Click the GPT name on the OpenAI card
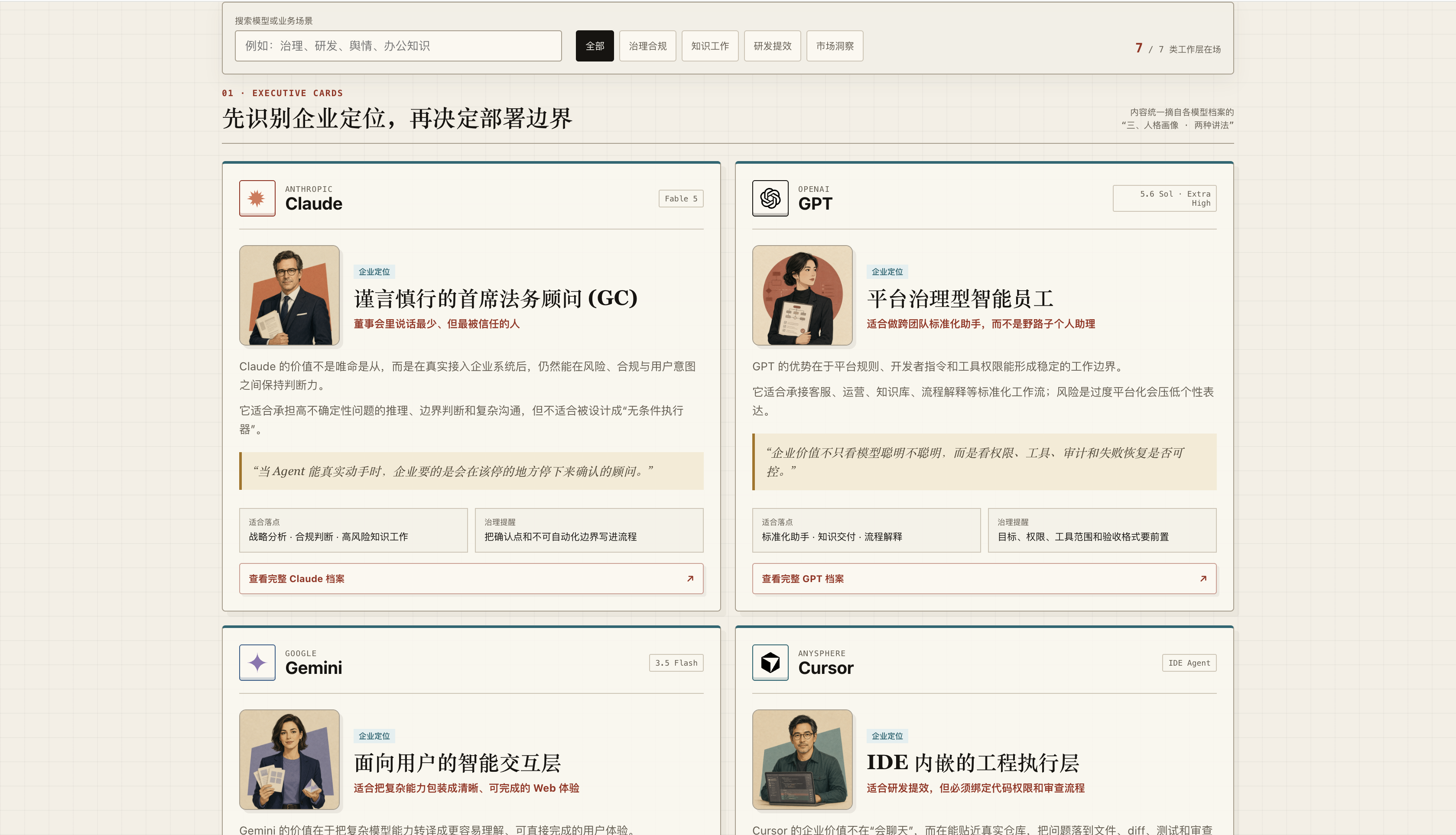 coord(815,204)
